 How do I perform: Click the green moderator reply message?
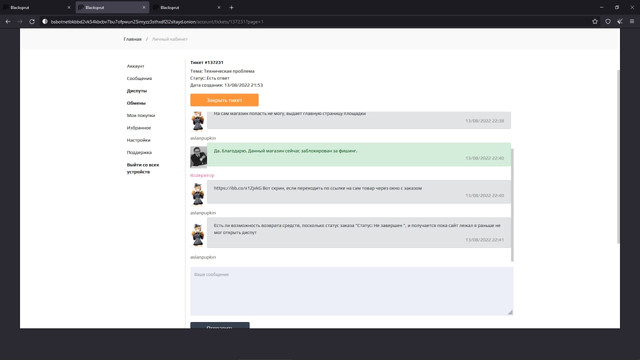coord(359,154)
